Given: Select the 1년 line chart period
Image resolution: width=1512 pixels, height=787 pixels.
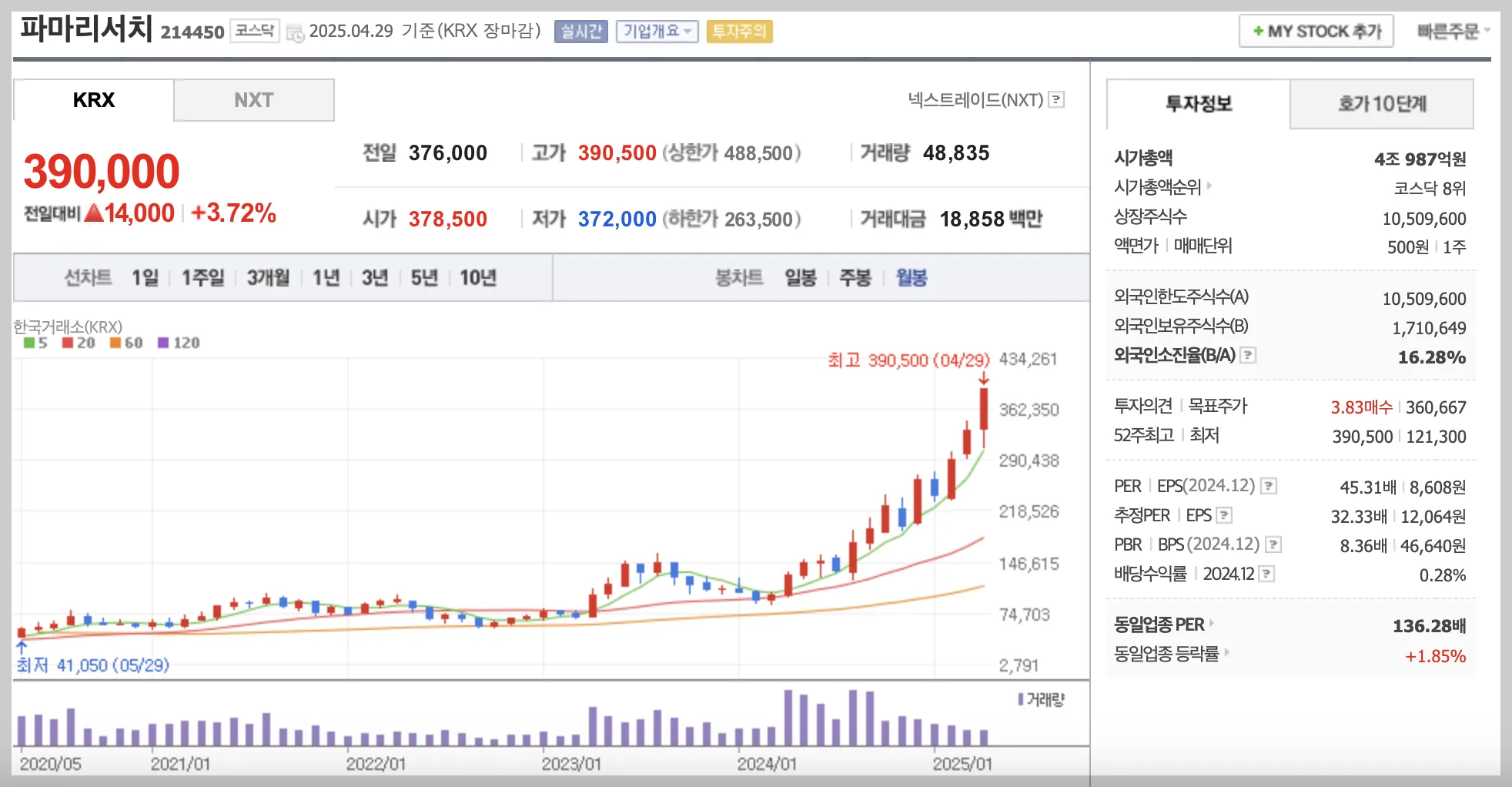Looking at the screenshot, I should 326,277.
